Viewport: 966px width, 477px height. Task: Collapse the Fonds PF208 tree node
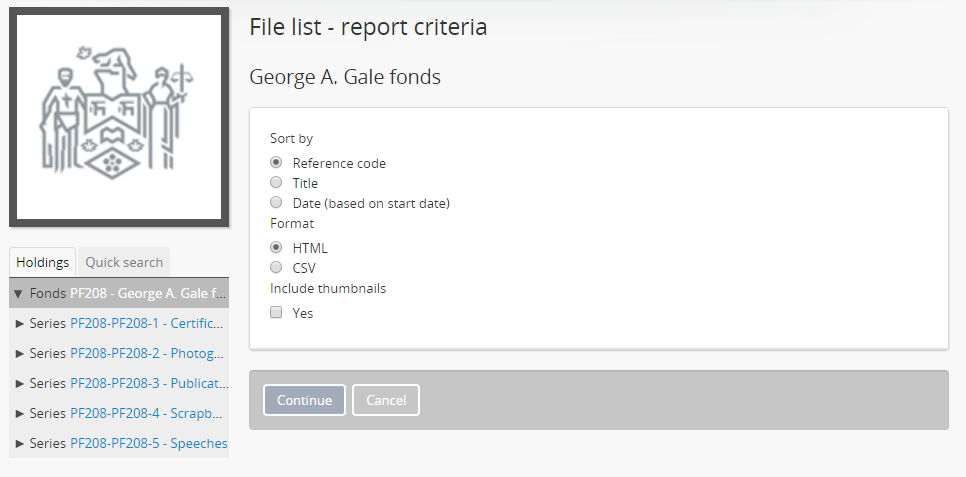click(x=18, y=294)
